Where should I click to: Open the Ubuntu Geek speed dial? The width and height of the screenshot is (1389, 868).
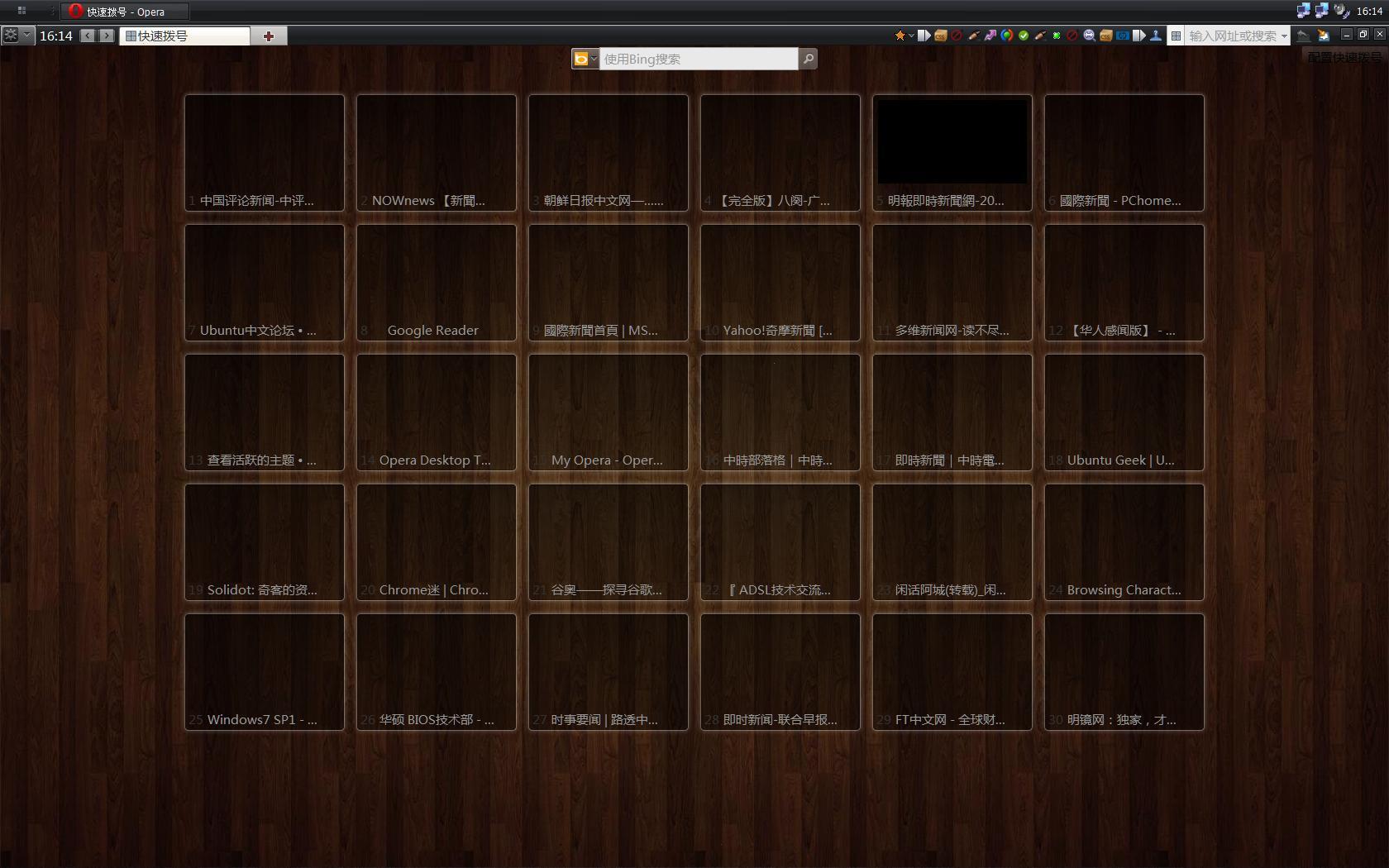point(1124,413)
